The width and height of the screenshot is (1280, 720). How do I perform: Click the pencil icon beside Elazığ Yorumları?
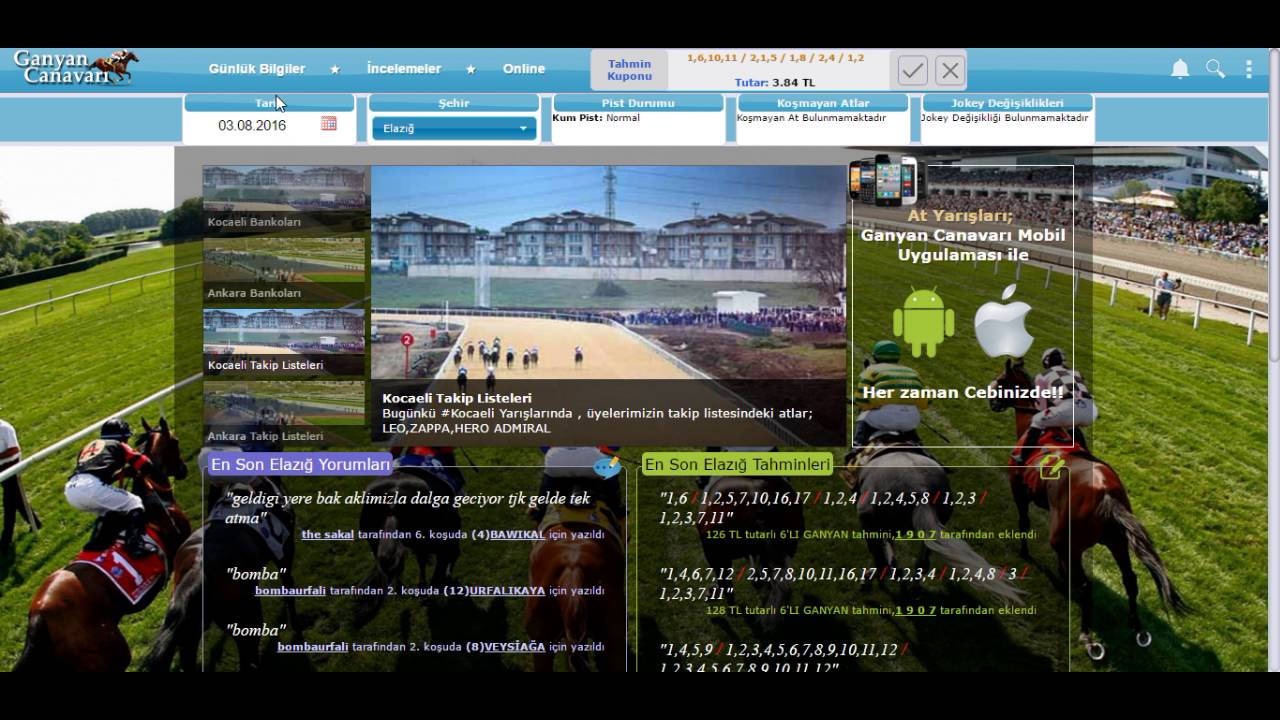[607, 466]
